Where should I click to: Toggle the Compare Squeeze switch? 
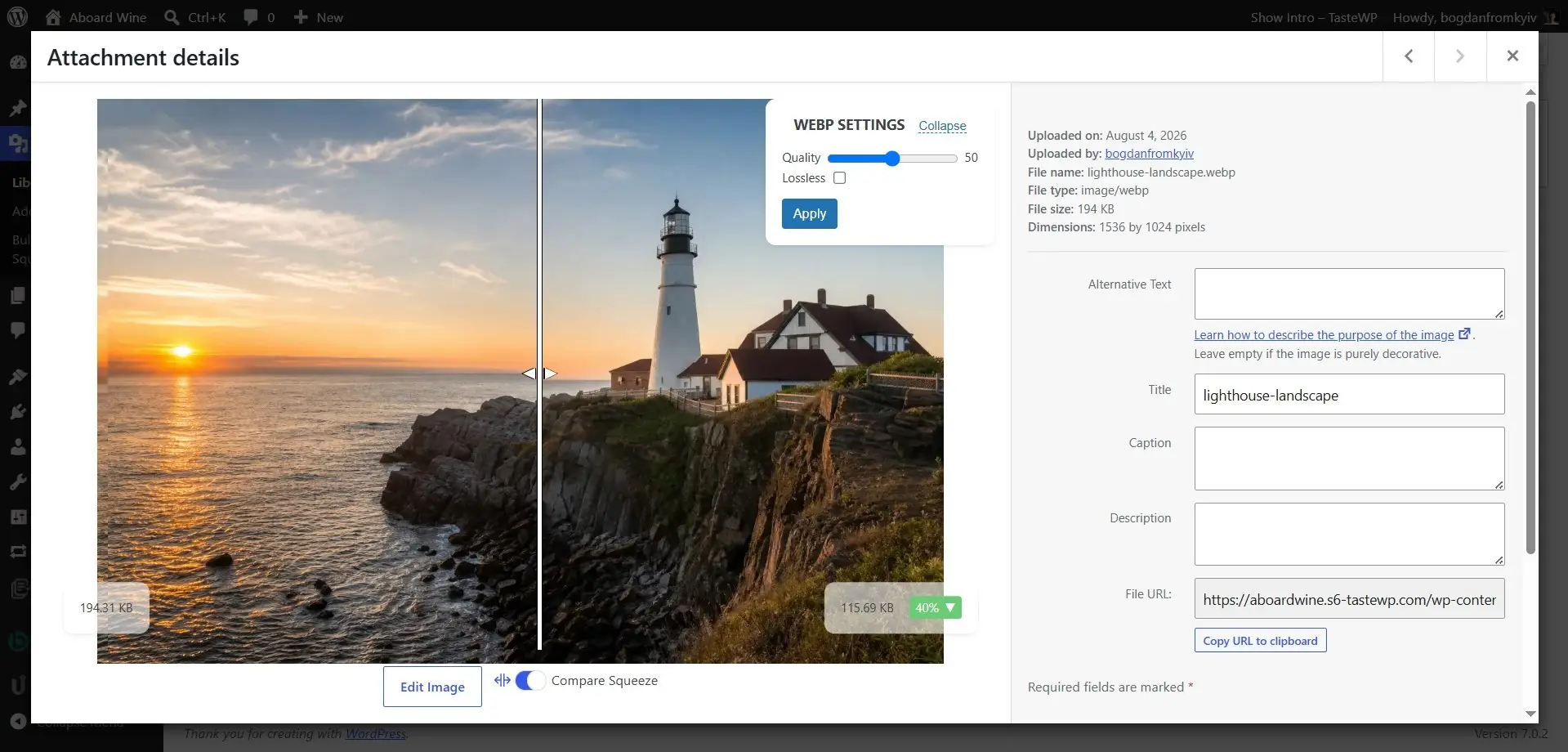point(530,680)
